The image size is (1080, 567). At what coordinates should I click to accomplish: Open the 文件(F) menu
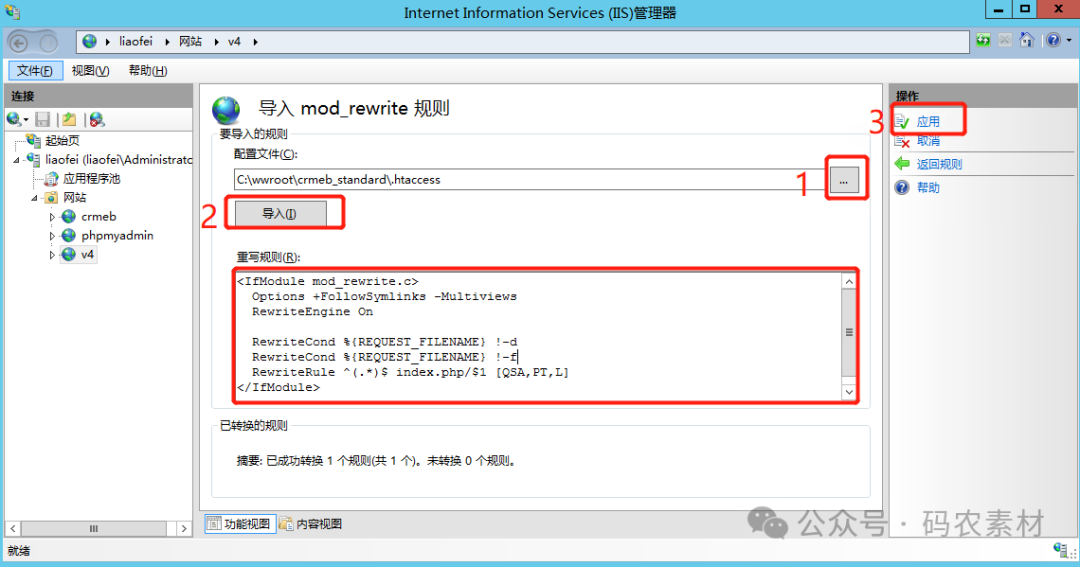click(35, 70)
